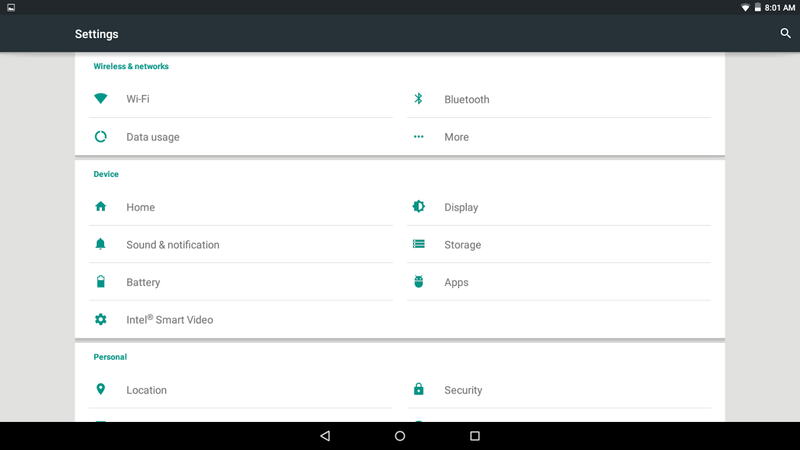Click the Data usage circle icon

(101, 137)
